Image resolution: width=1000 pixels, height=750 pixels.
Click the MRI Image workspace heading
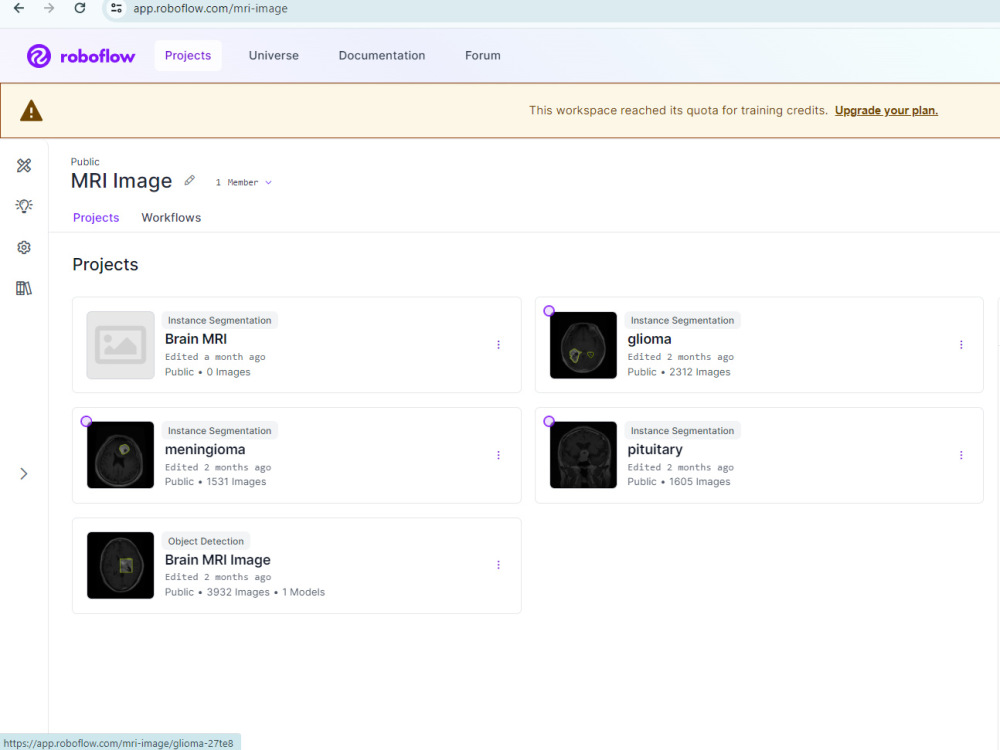coord(121,181)
